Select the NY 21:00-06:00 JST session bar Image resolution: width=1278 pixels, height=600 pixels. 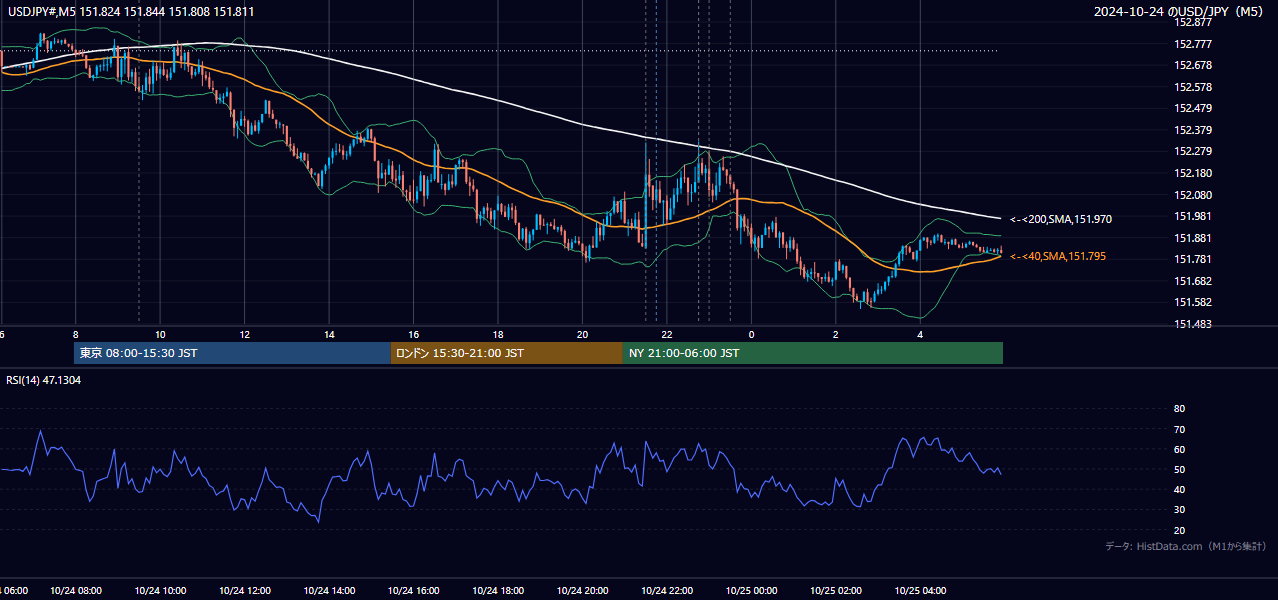813,353
